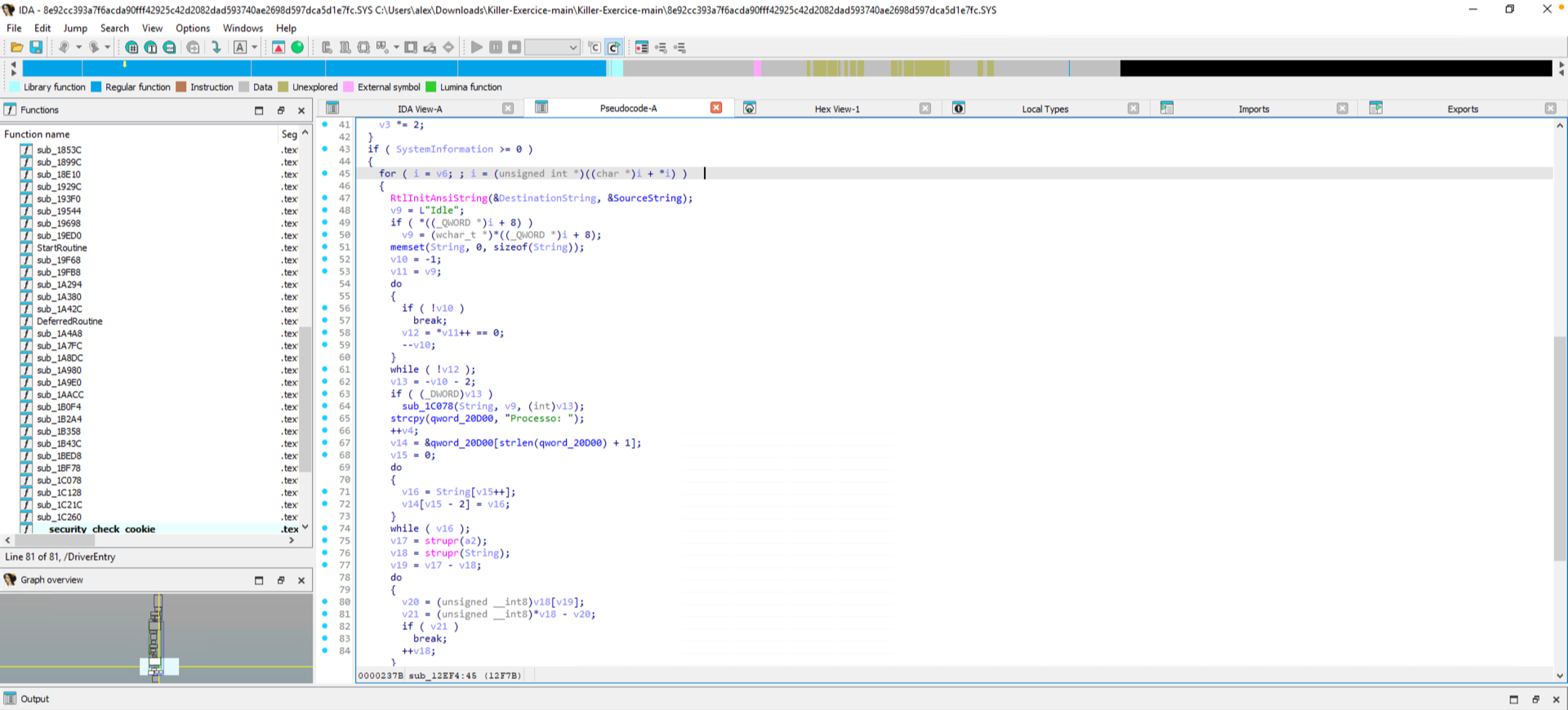Click the External symbol color swatch

(x=349, y=87)
